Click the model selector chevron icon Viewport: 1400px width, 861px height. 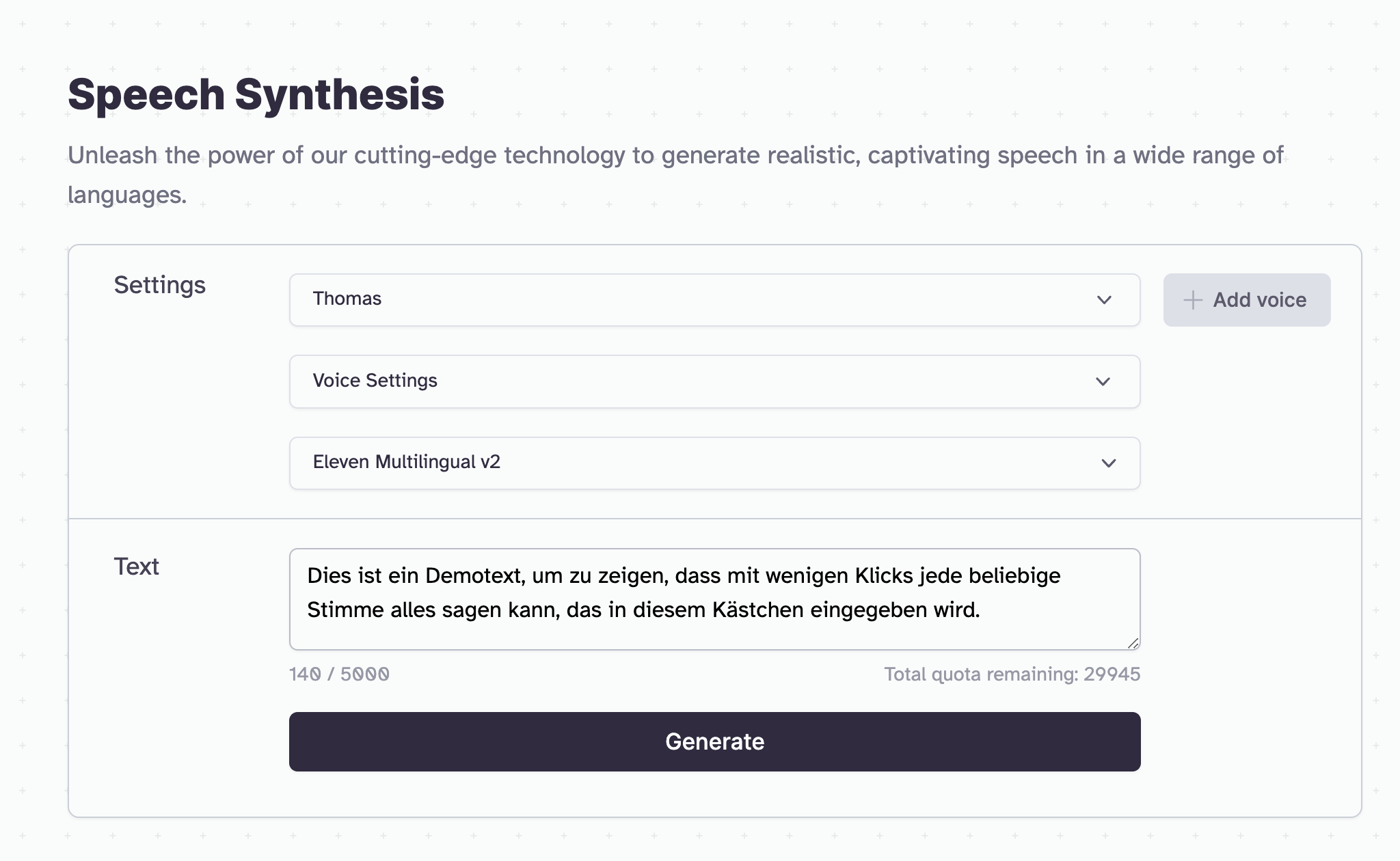(1108, 462)
